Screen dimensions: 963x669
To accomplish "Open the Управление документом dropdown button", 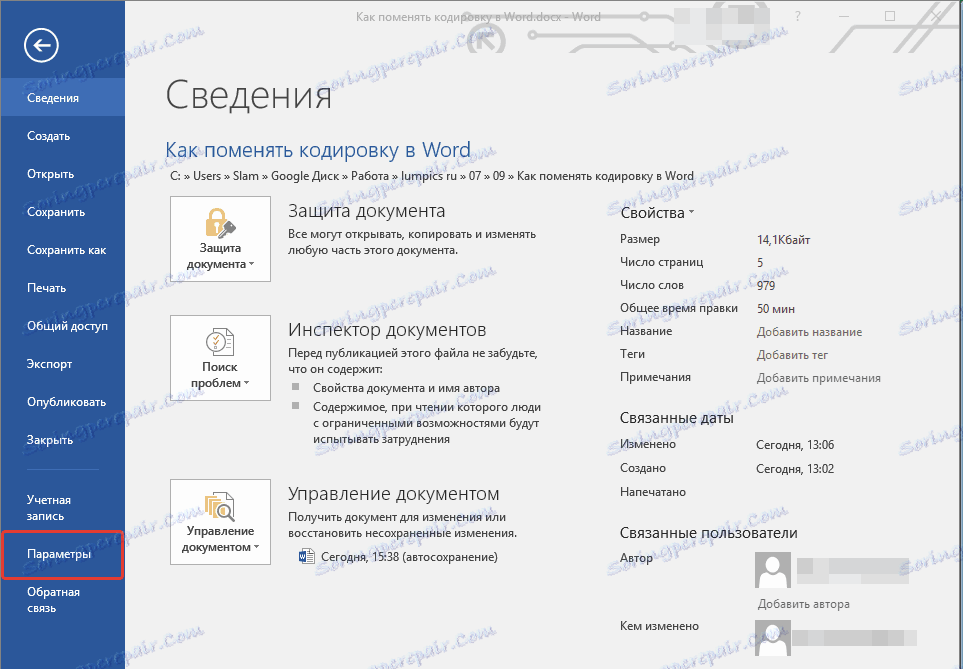I will (220, 522).
